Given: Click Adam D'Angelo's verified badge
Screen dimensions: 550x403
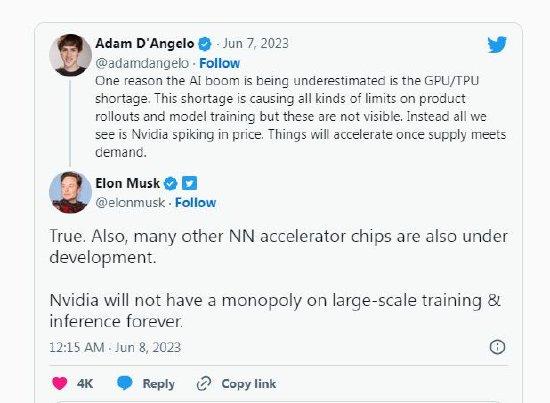Looking at the screenshot, I should (205, 44).
